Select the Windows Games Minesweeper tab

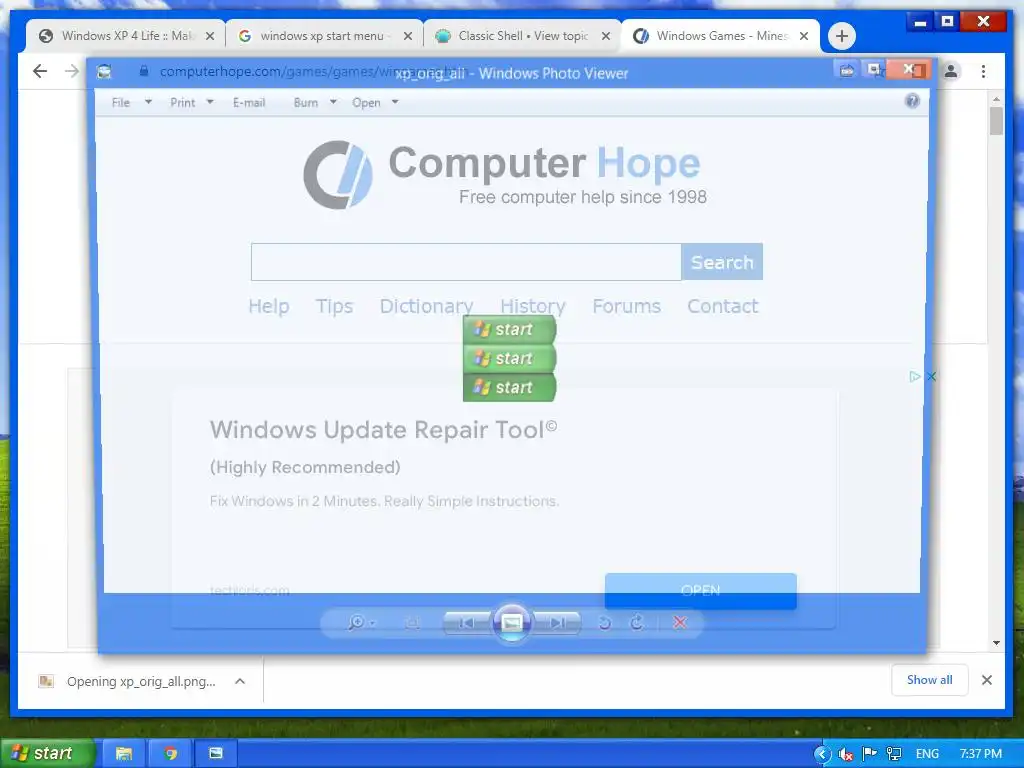721,36
